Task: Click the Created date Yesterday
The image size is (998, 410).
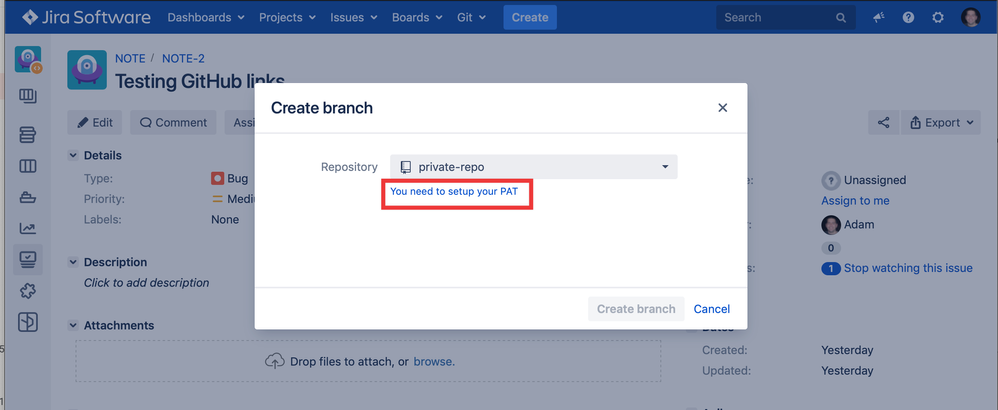Action: (847, 350)
